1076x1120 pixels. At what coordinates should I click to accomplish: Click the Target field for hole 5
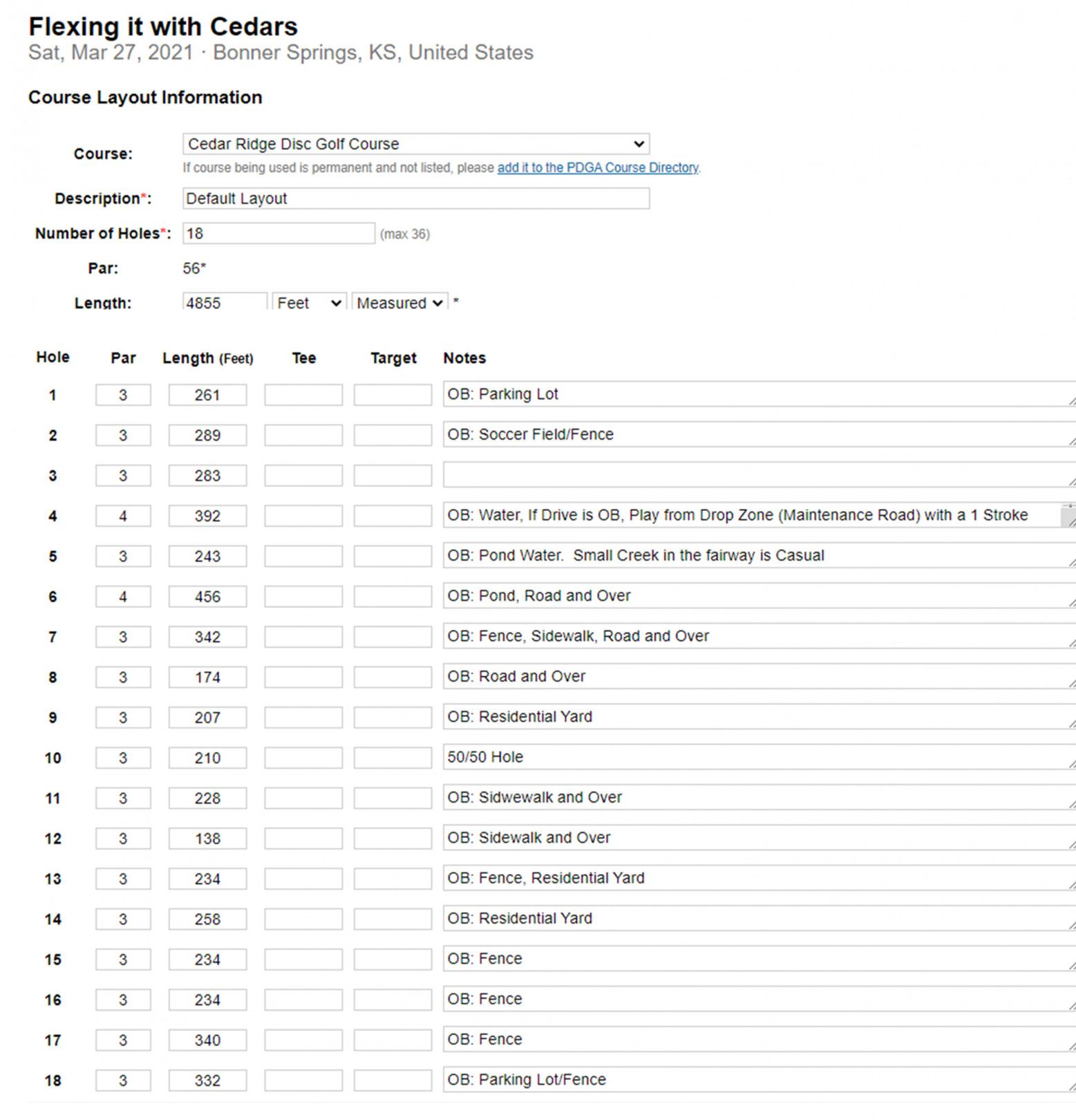pos(393,556)
